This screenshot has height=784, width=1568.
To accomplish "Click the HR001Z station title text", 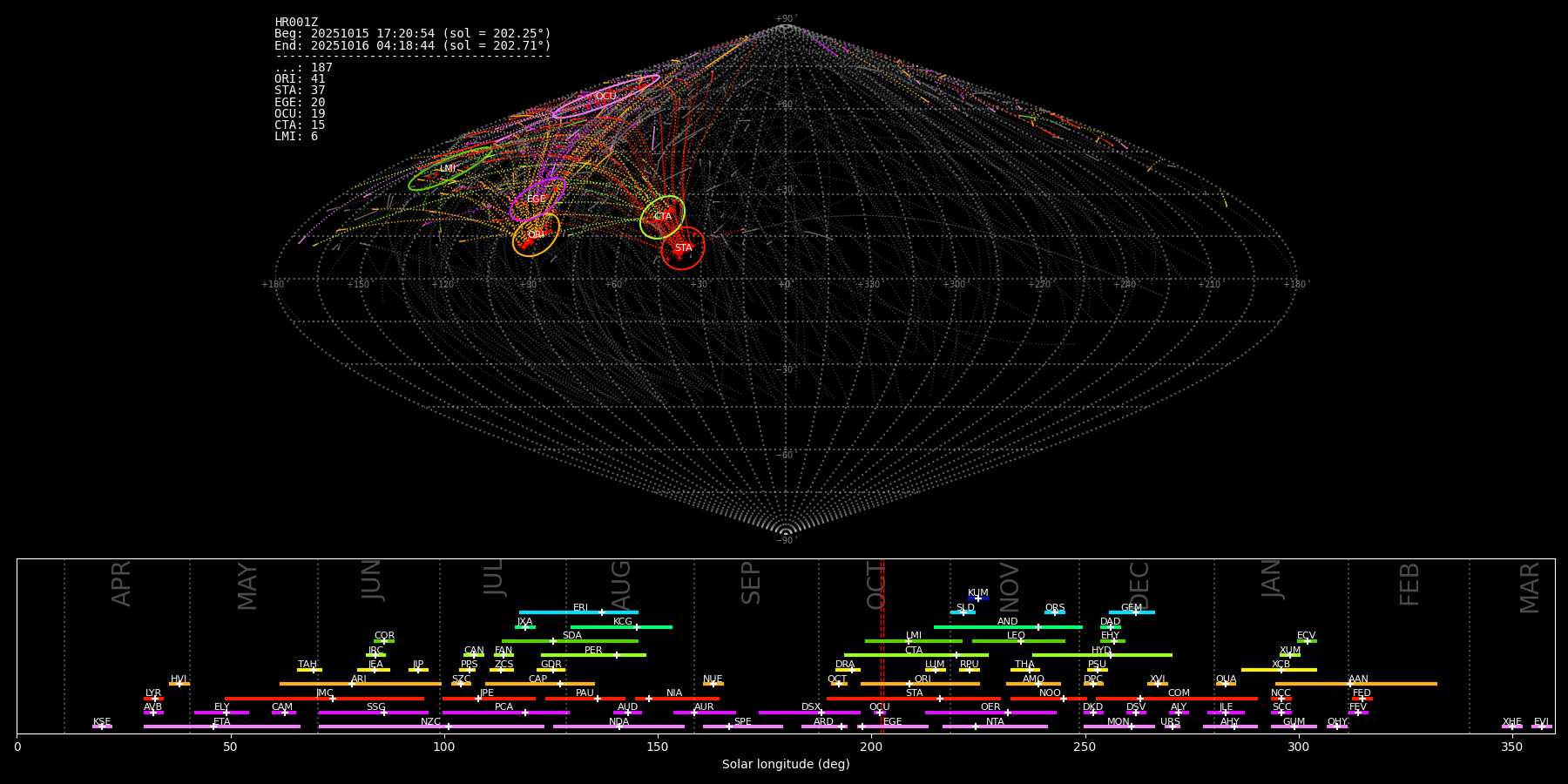I will tap(296, 23).
